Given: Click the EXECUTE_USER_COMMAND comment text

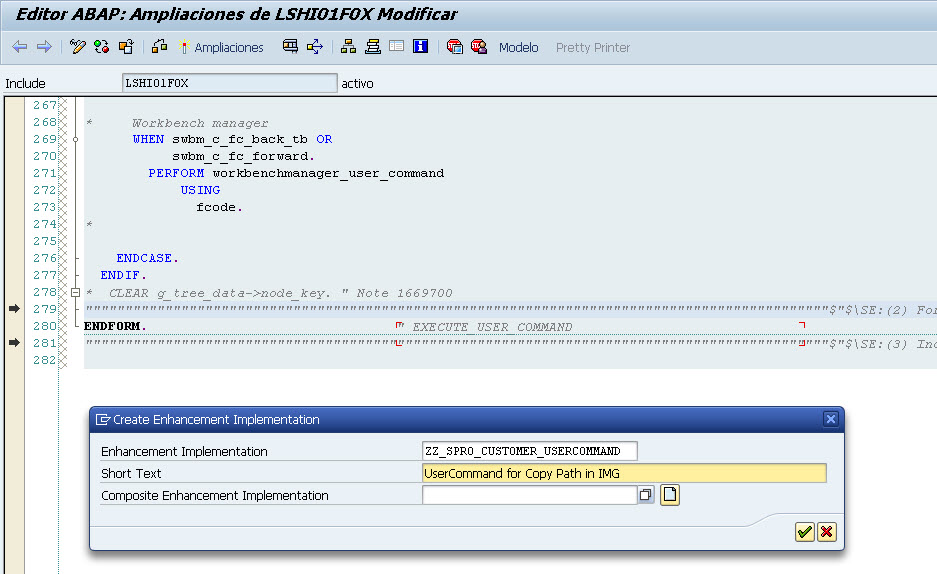Looking at the screenshot, I should point(492,327).
